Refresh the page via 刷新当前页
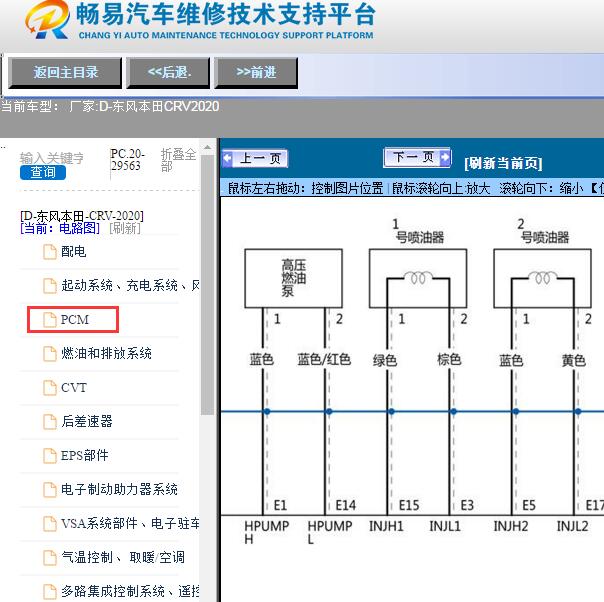Screen dimensions: 604x602 click(x=503, y=163)
